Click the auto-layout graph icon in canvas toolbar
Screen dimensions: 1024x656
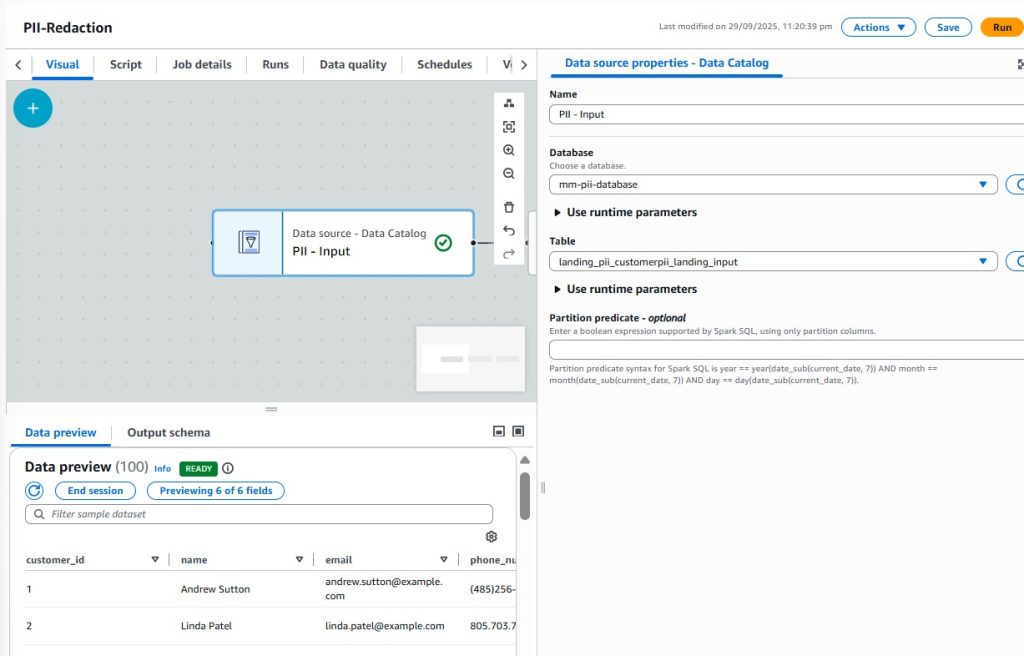coord(509,104)
